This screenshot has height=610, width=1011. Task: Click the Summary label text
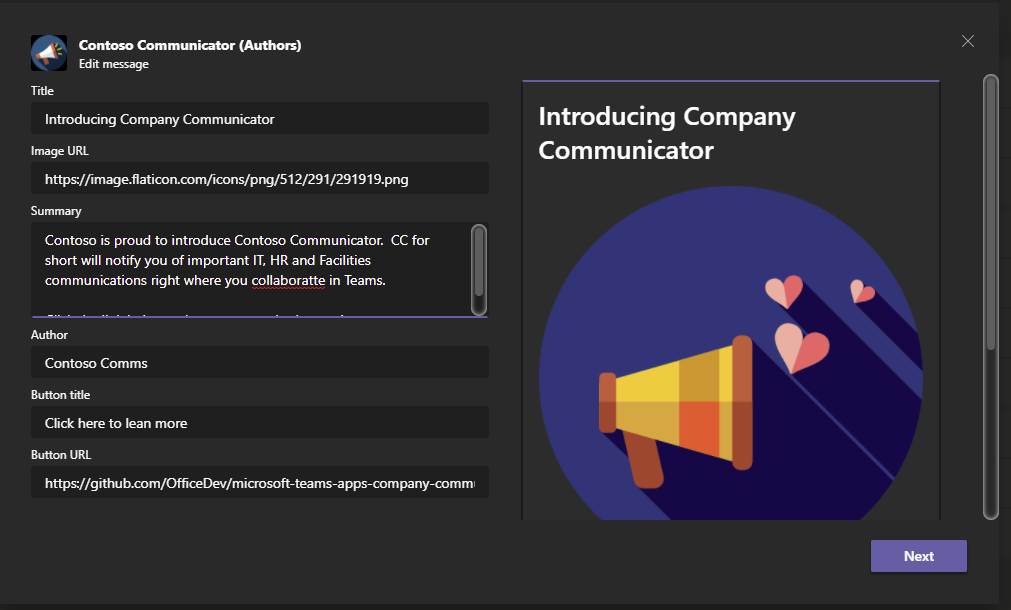pyautogui.click(x=56, y=211)
